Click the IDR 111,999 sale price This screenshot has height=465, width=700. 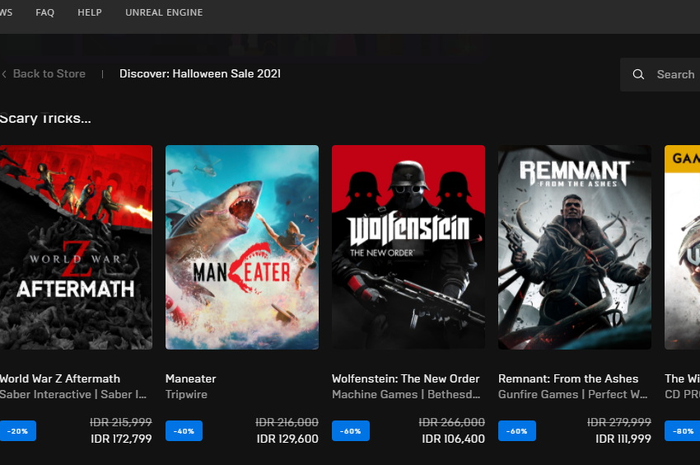(x=623, y=439)
